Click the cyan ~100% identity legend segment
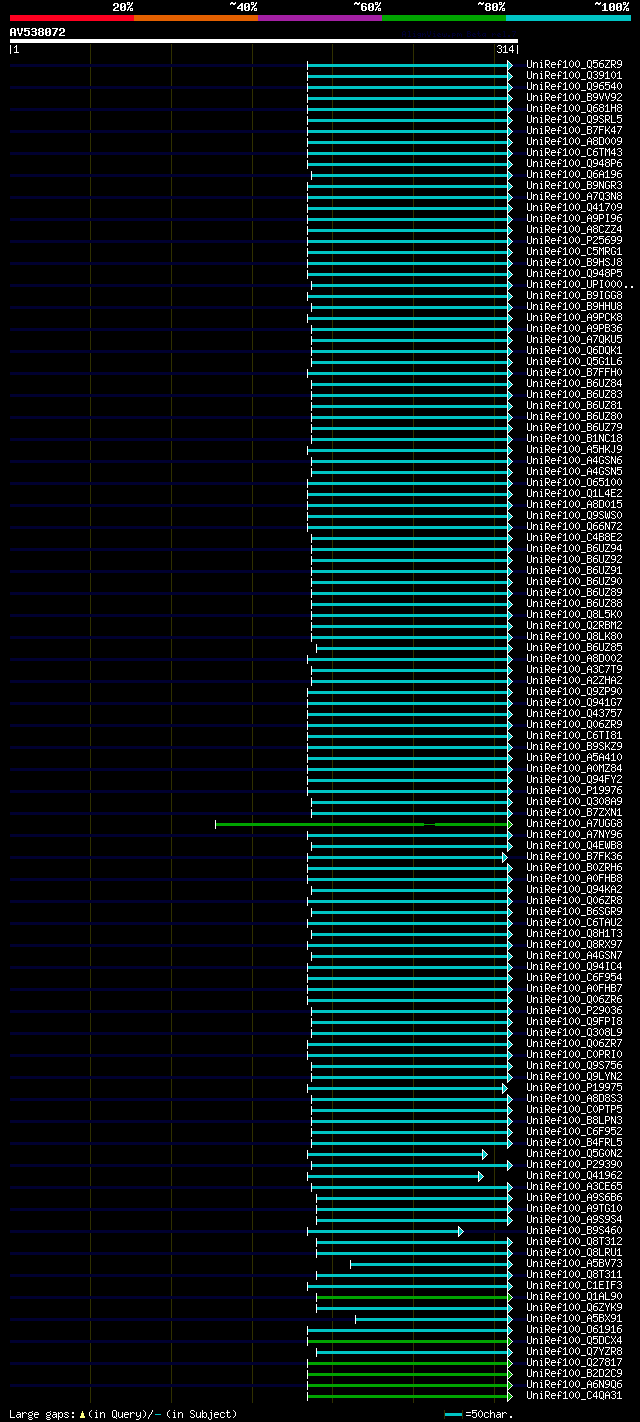Image resolution: width=640 pixels, height=1422 pixels. click(x=568, y=17)
